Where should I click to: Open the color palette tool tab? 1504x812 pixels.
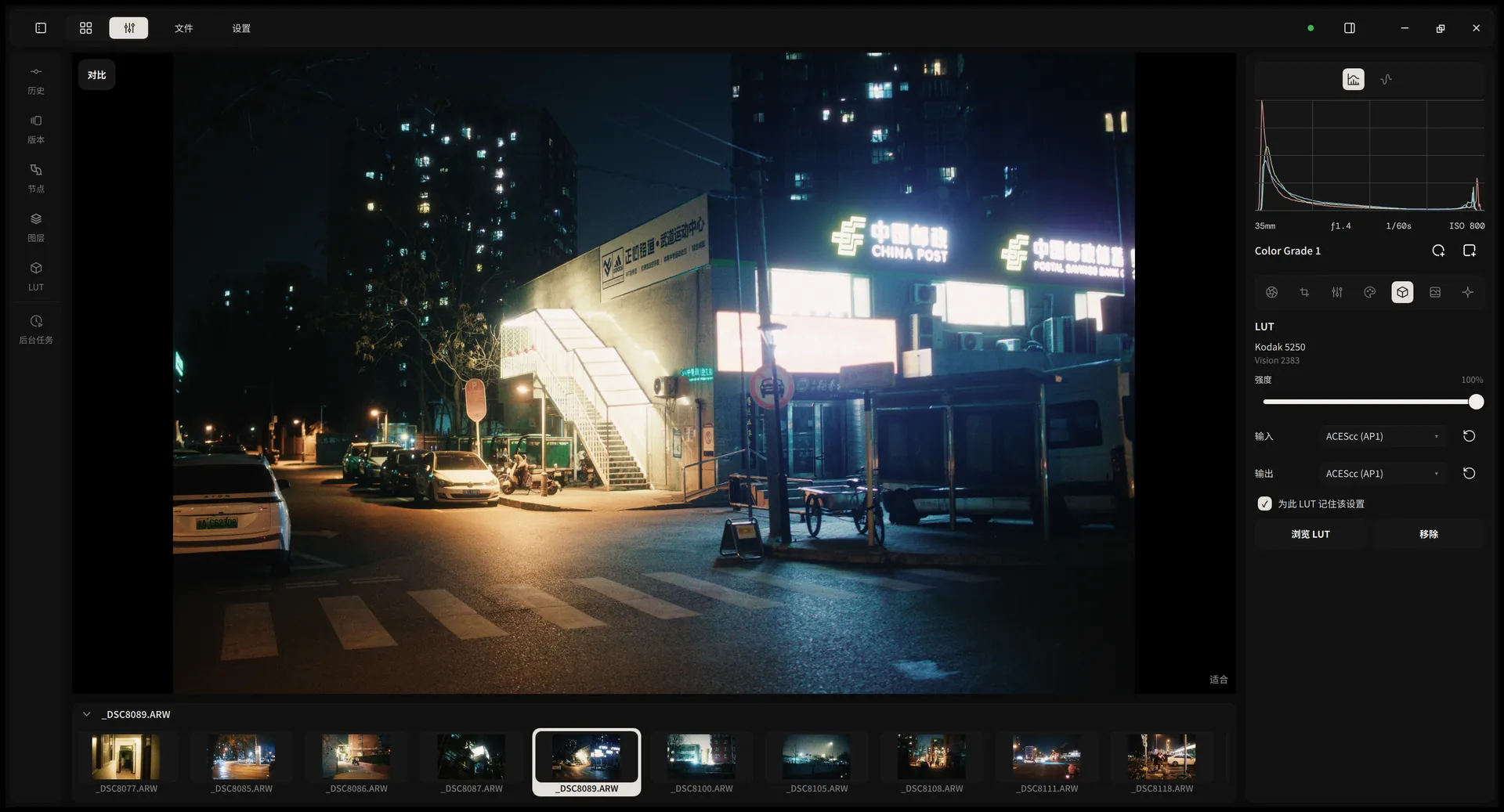[x=1370, y=292]
